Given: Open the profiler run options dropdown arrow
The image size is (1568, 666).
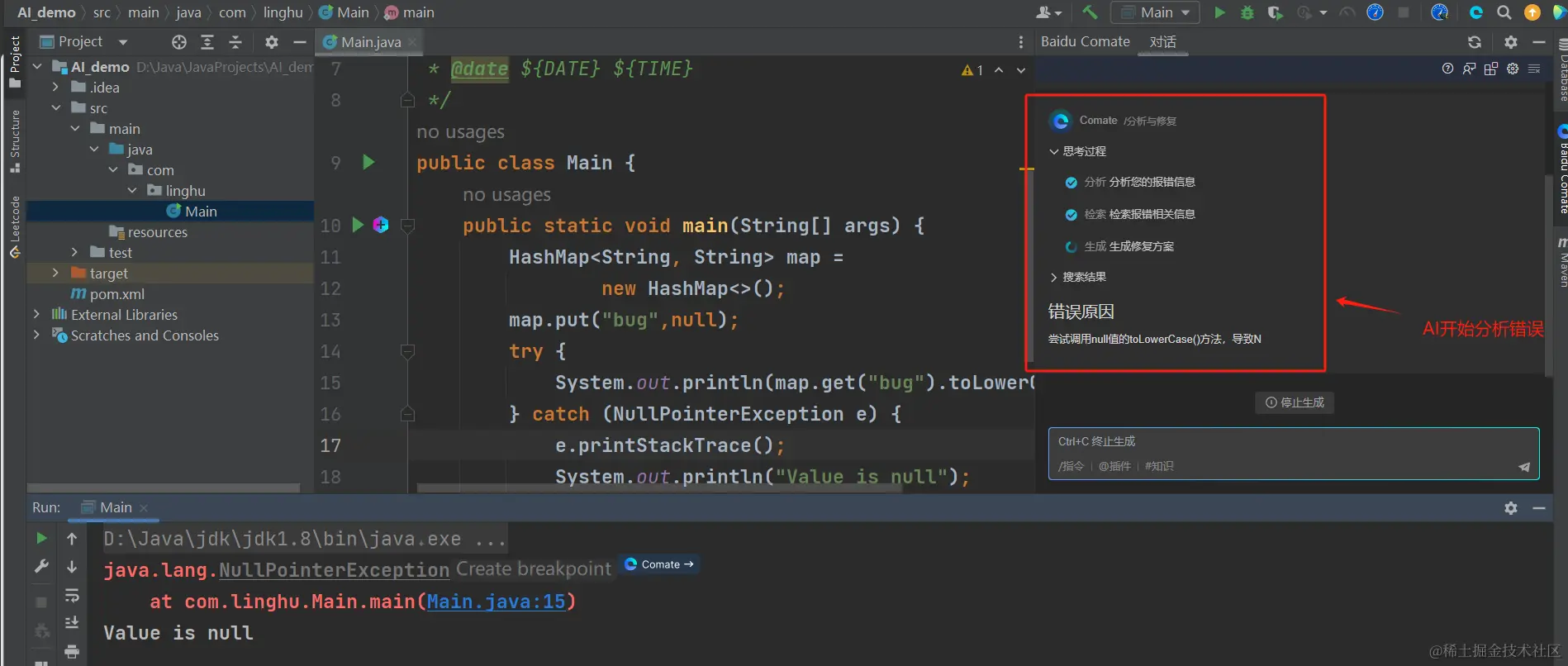Looking at the screenshot, I should click(1323, 12).
